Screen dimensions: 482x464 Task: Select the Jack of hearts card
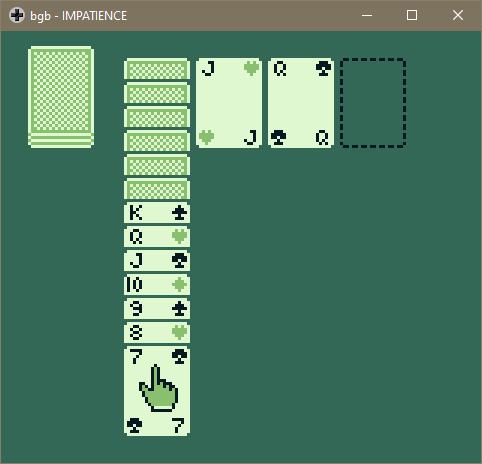pyautogui.click(x=229, y=103)
